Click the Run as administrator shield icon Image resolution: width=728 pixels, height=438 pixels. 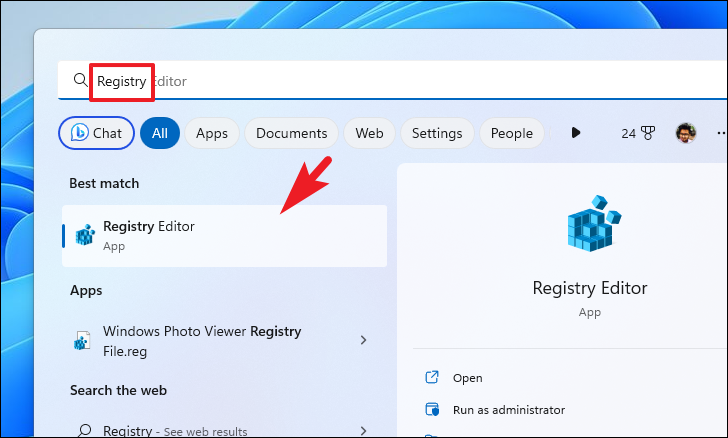pyautogui.click(x=432, y=410)
